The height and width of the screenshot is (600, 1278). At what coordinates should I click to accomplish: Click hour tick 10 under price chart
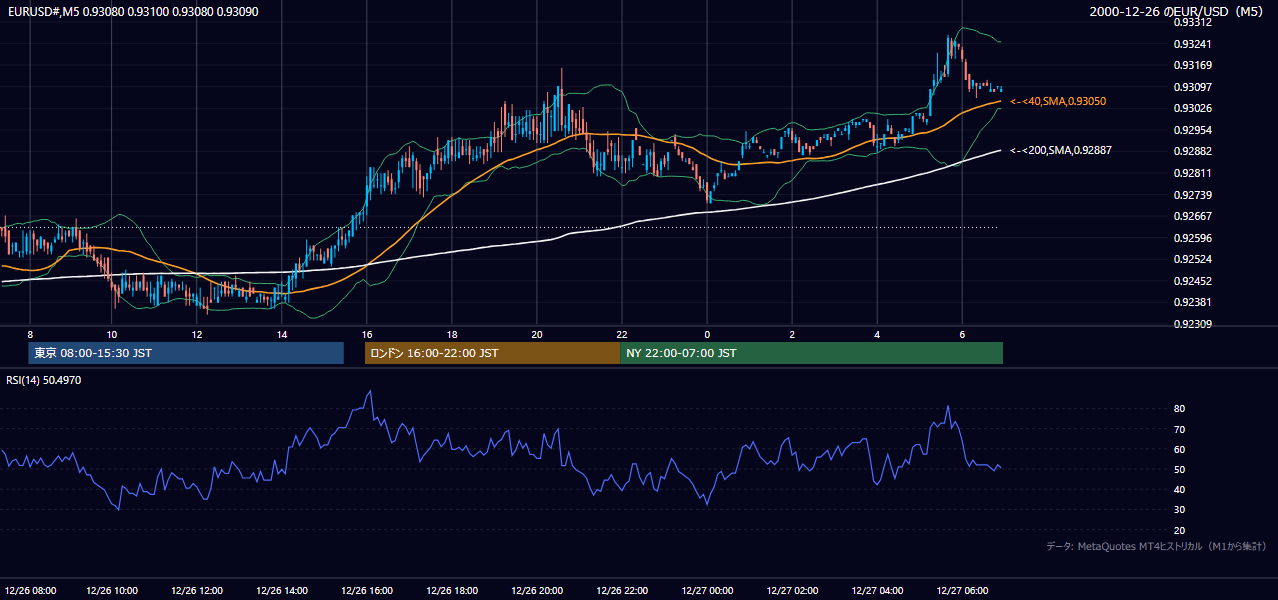[x=112, y=334]
